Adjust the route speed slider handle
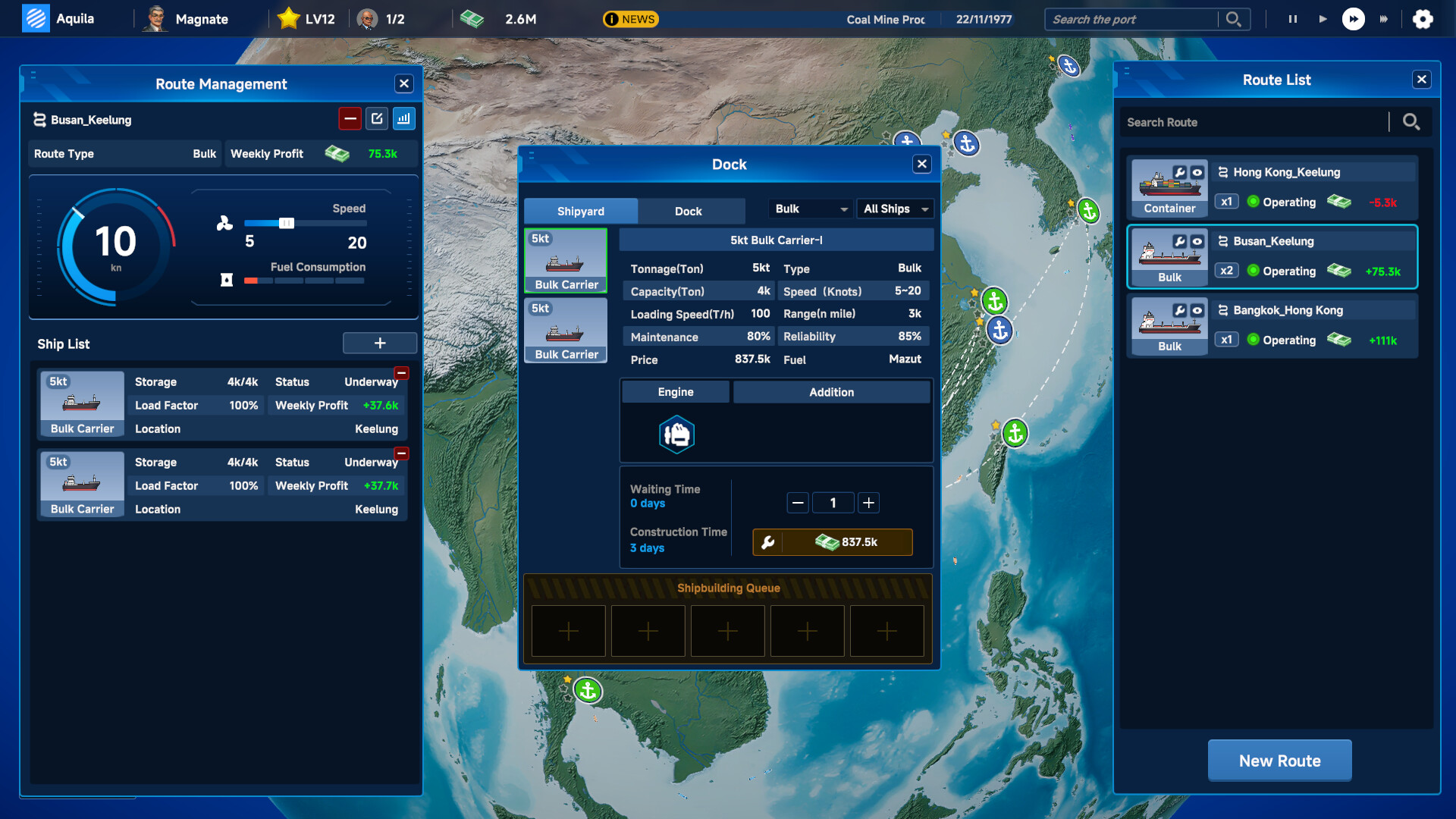Viewport: 1456px width, 819px height. tap(287, 223)
